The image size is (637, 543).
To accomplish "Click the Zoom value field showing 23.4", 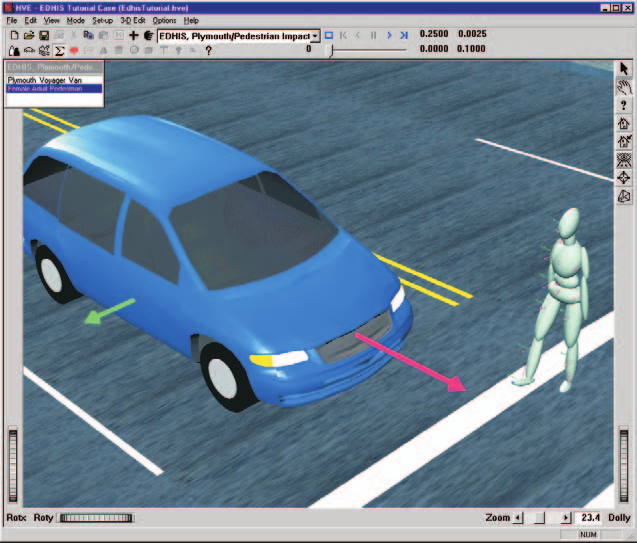I will pos(589,518).
